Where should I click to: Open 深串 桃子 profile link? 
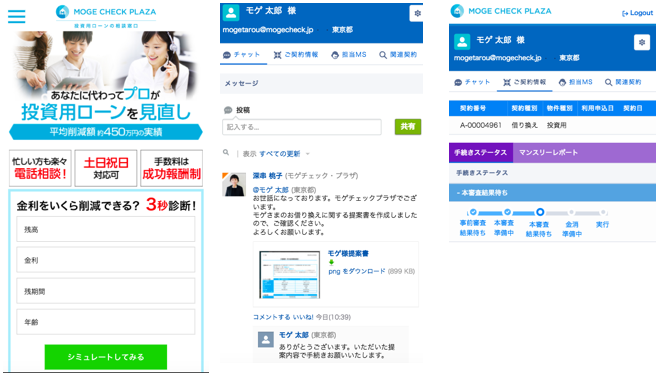268,176
